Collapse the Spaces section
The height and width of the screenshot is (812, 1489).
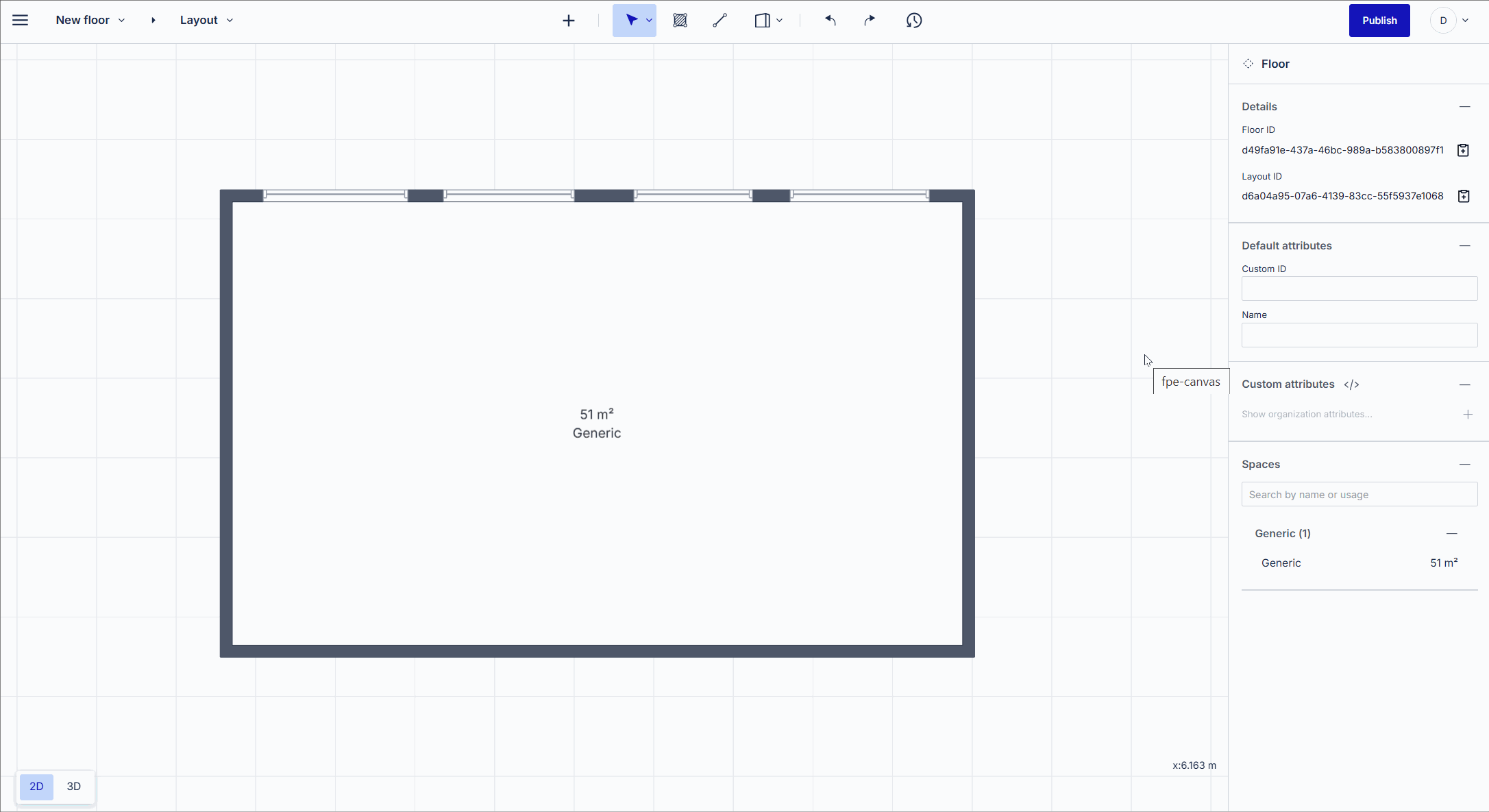(x=1465, y=465)
